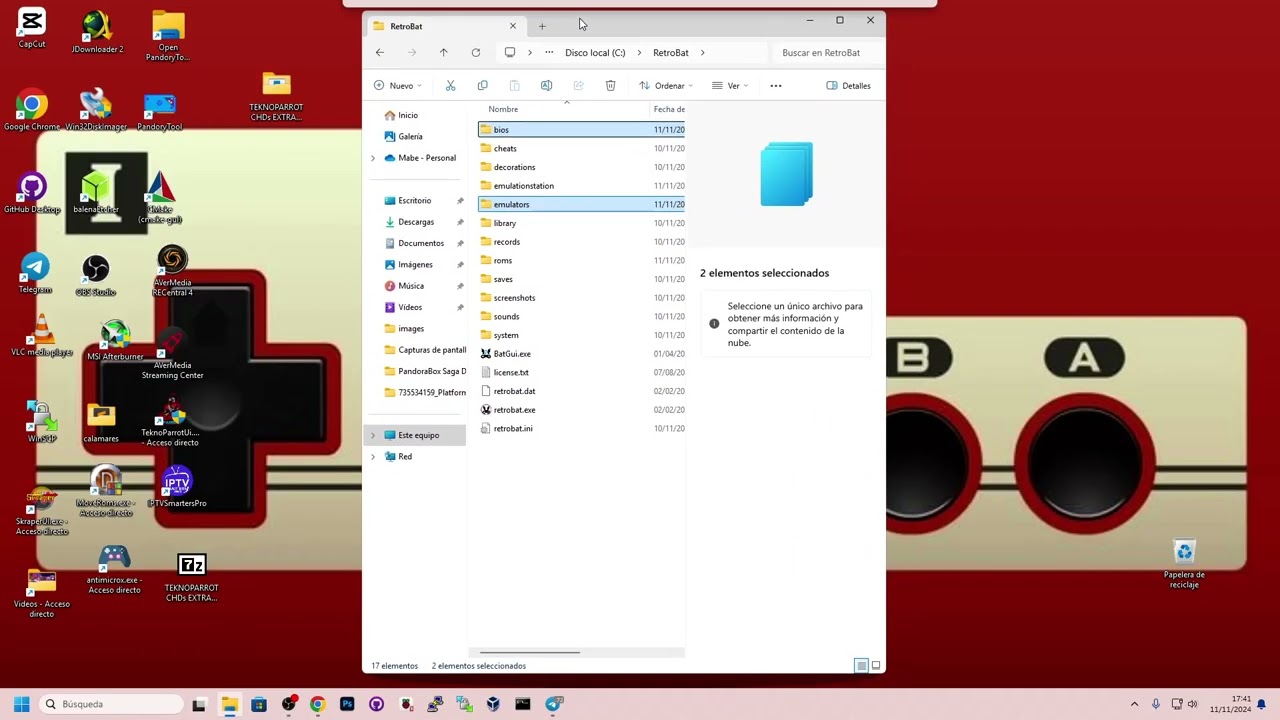The image size is (1280, 720).
Task: Open the CapCut desktop icon
Action: pos(32,28)
